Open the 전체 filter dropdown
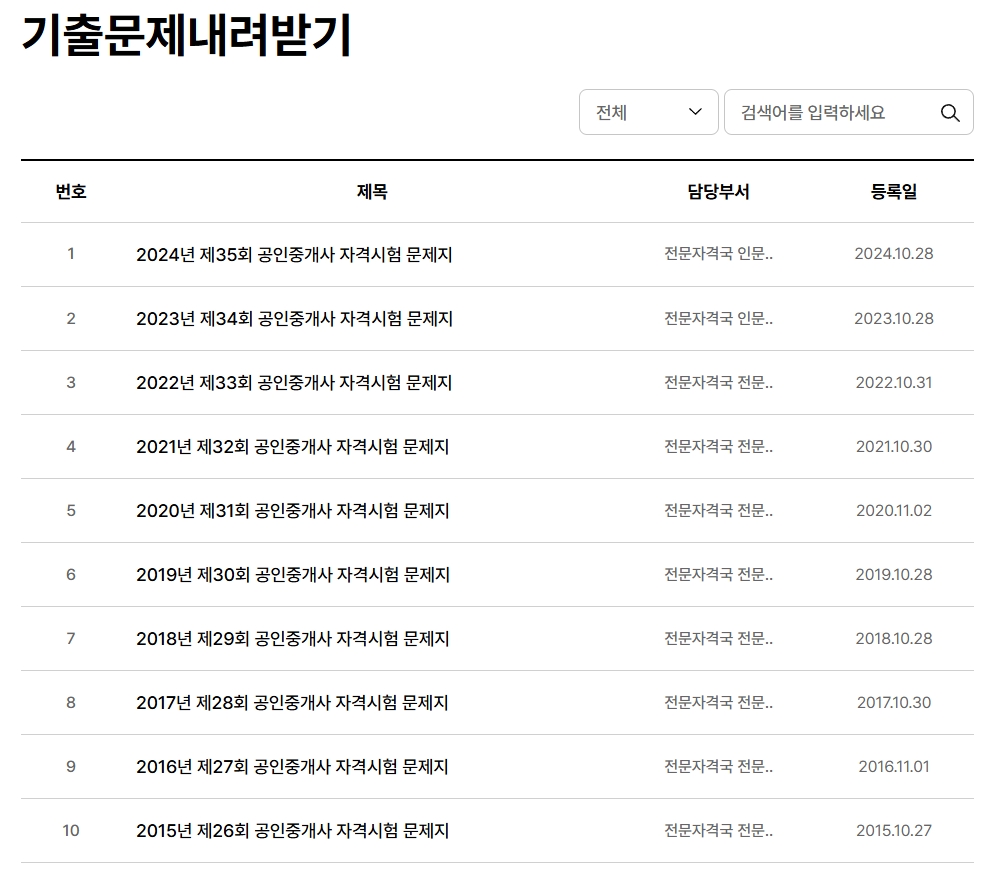994x873 pixels. pyautogui.click(x=648, y=112)
